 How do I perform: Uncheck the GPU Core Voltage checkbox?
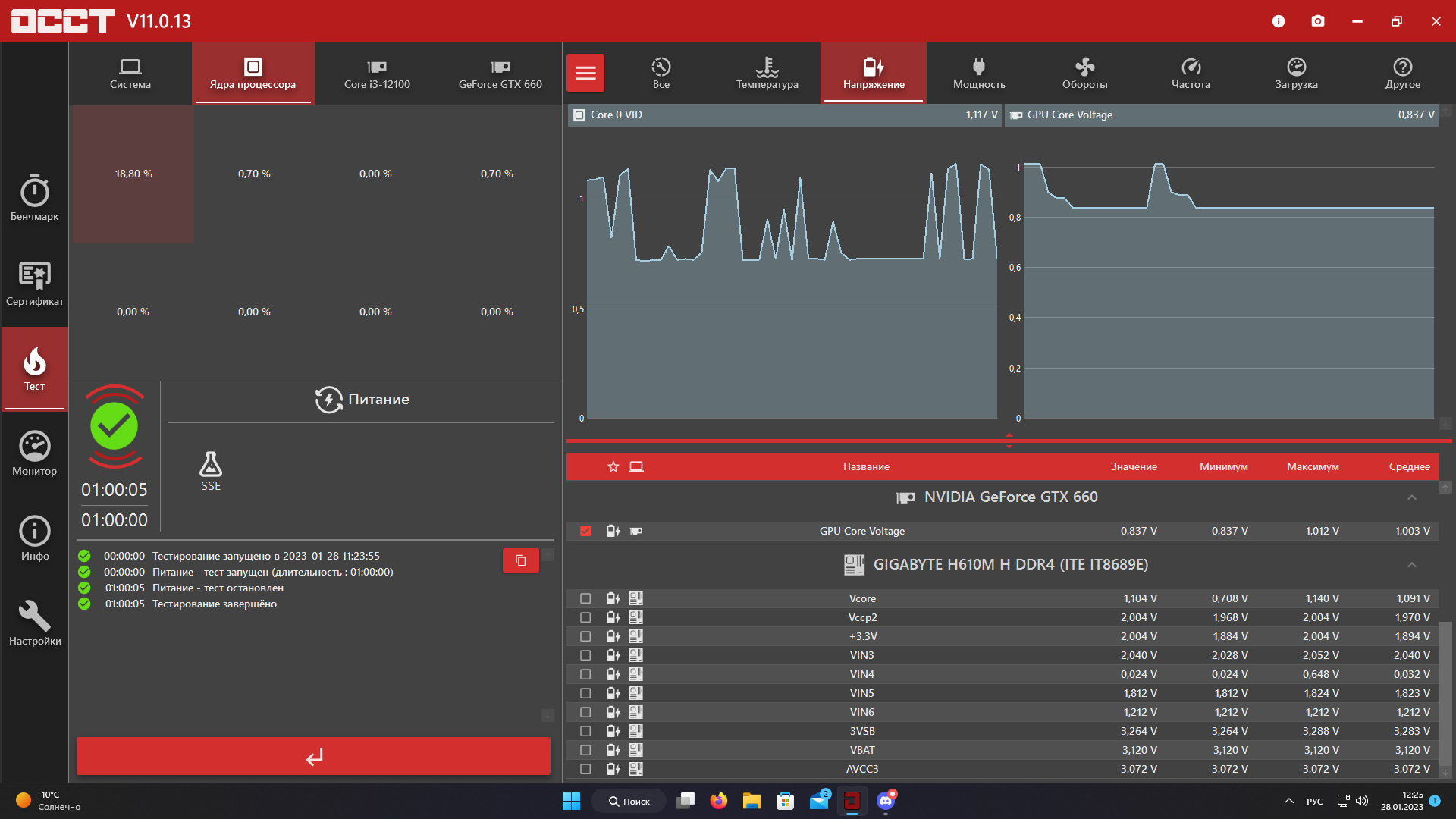(x=585, y=531)
